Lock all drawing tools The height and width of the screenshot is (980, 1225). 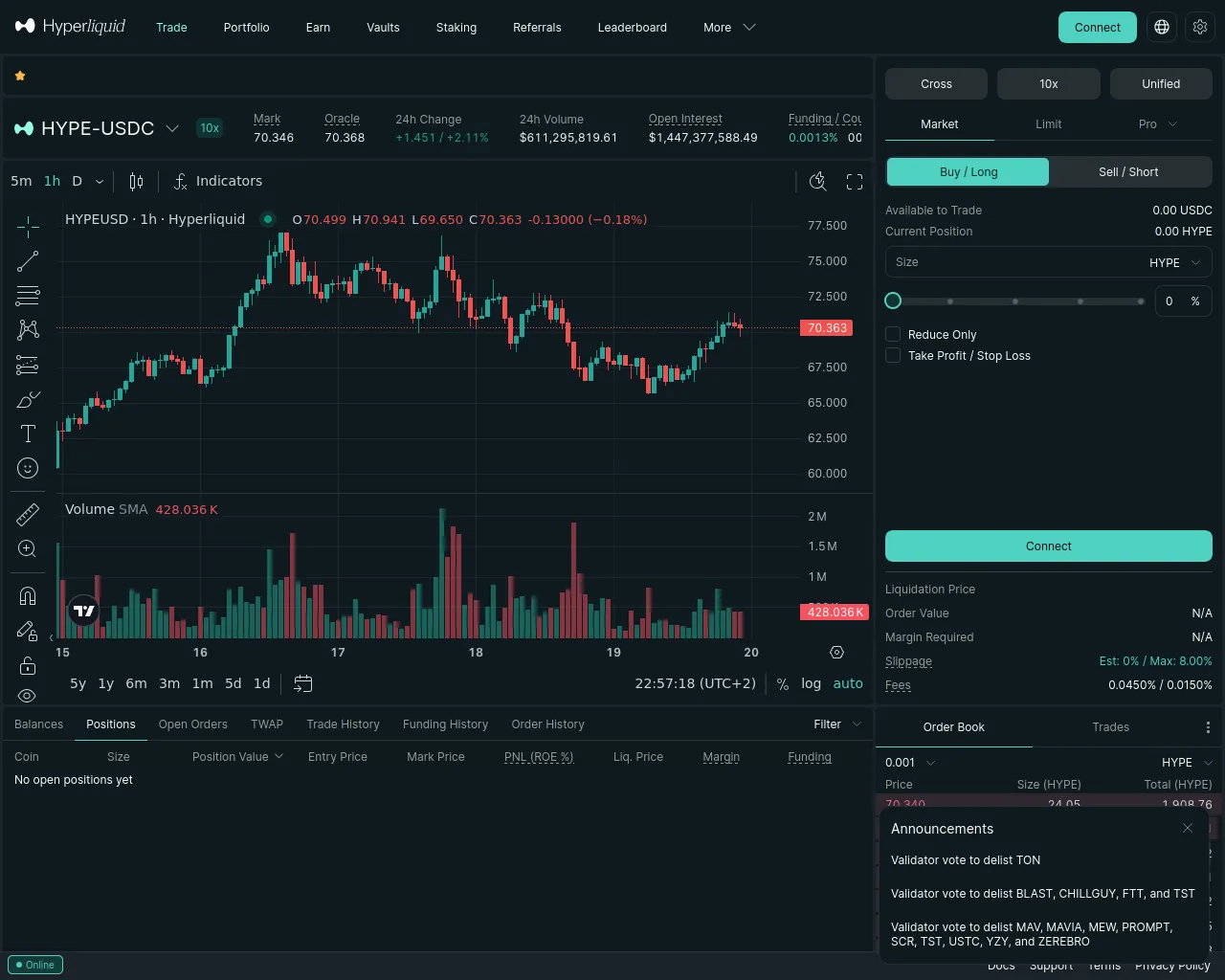point(28,665)
